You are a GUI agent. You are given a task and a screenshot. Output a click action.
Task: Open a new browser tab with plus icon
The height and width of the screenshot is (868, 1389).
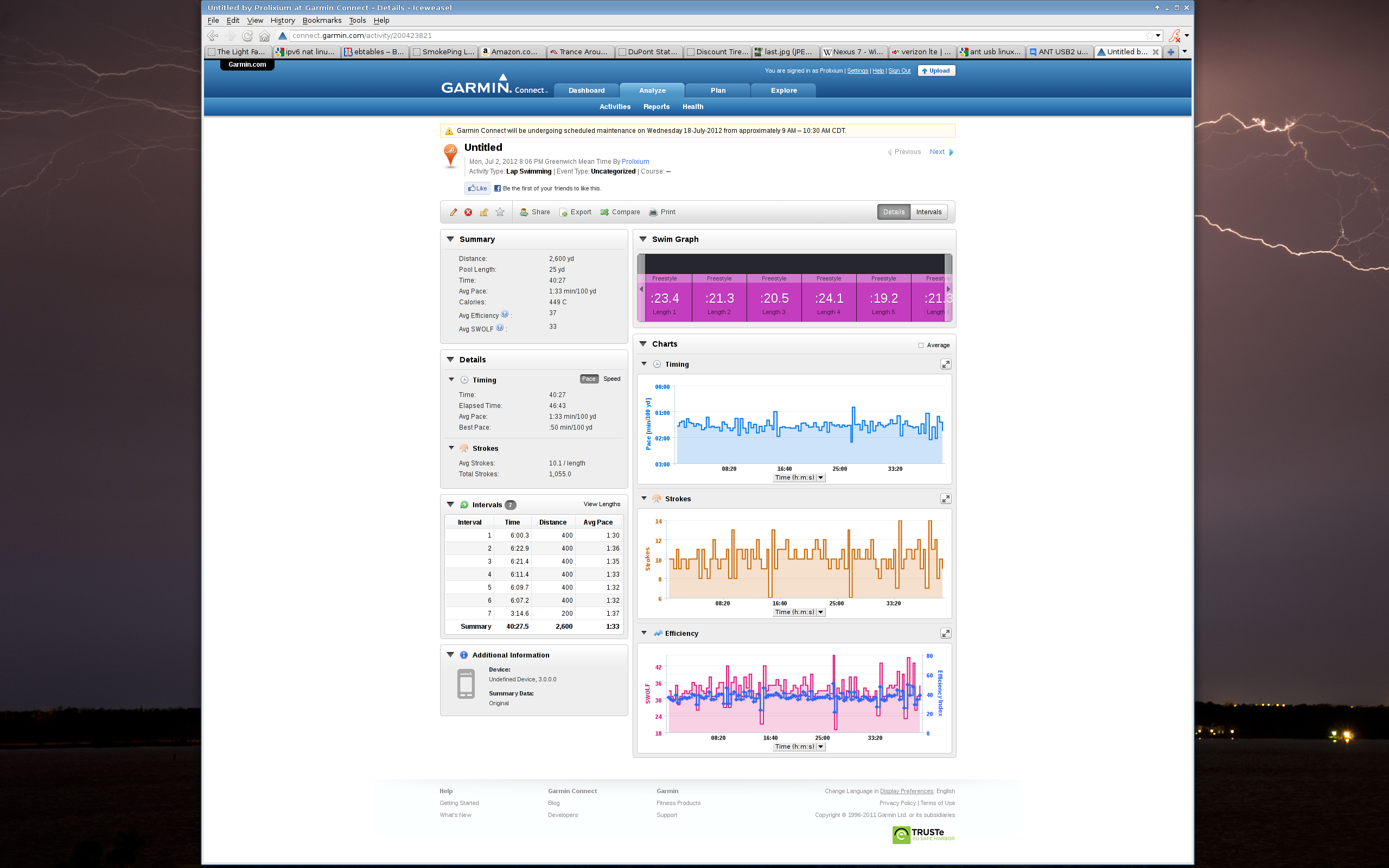pyautogui.click(x=1171, y=52)
